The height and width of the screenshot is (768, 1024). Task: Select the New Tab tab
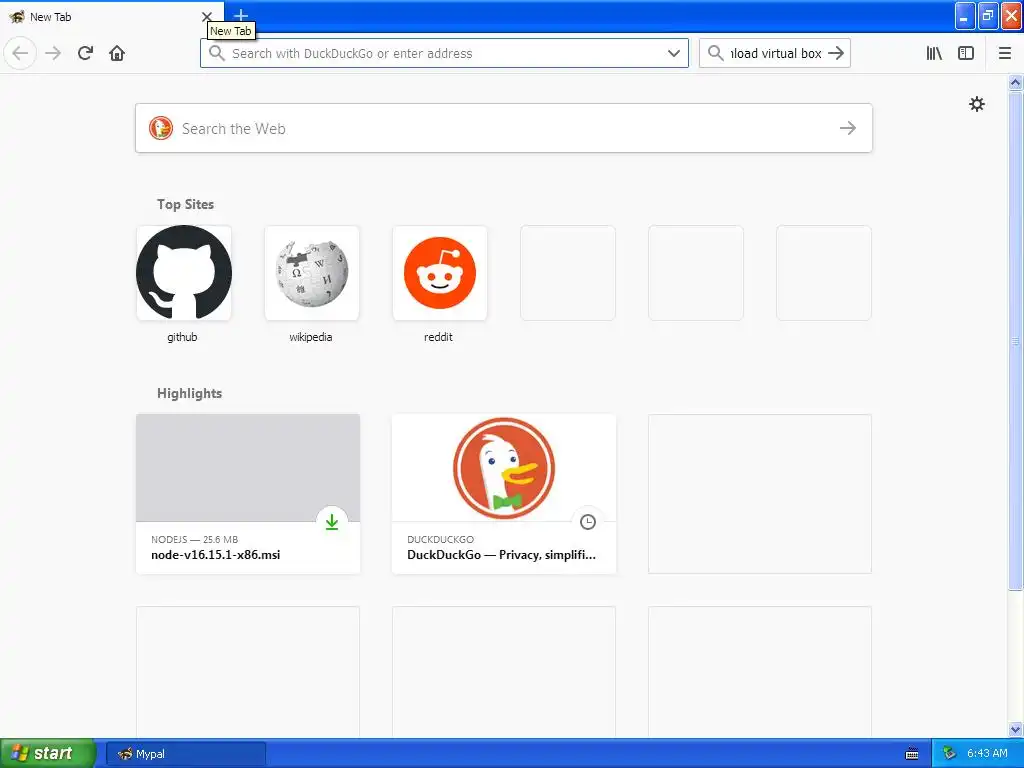tap(112, 17)
